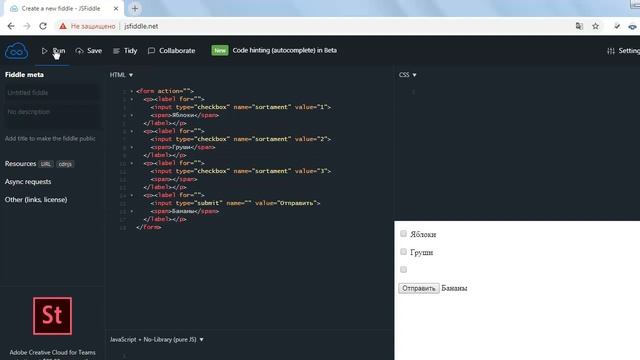Click the Бананы label text
The height and width of the screenshot is (360, 640).
coord(454,288)
